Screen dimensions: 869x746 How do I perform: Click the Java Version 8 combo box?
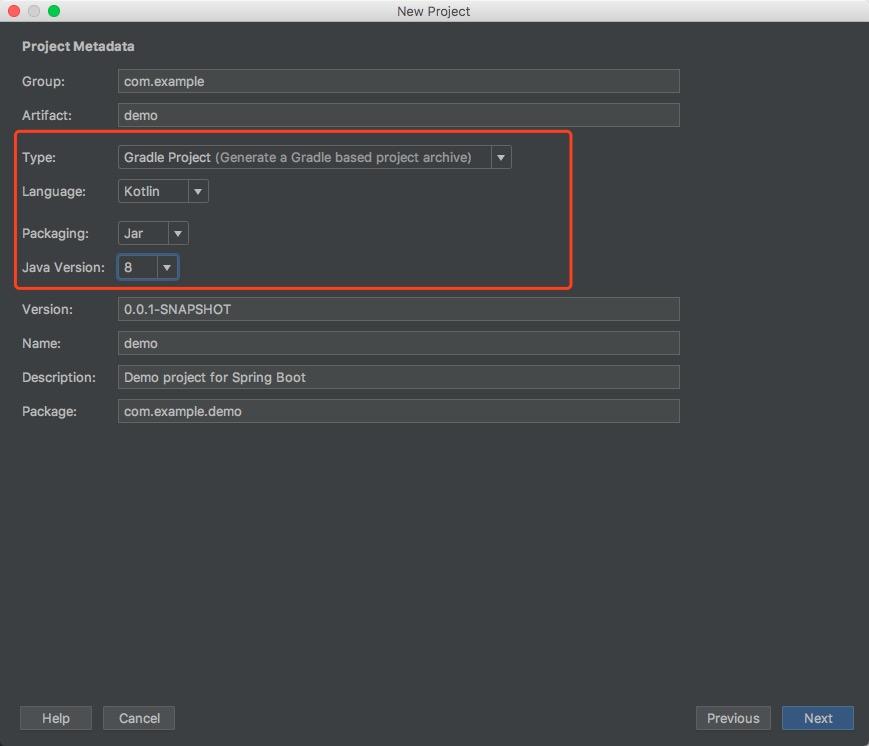click(136, 267)
